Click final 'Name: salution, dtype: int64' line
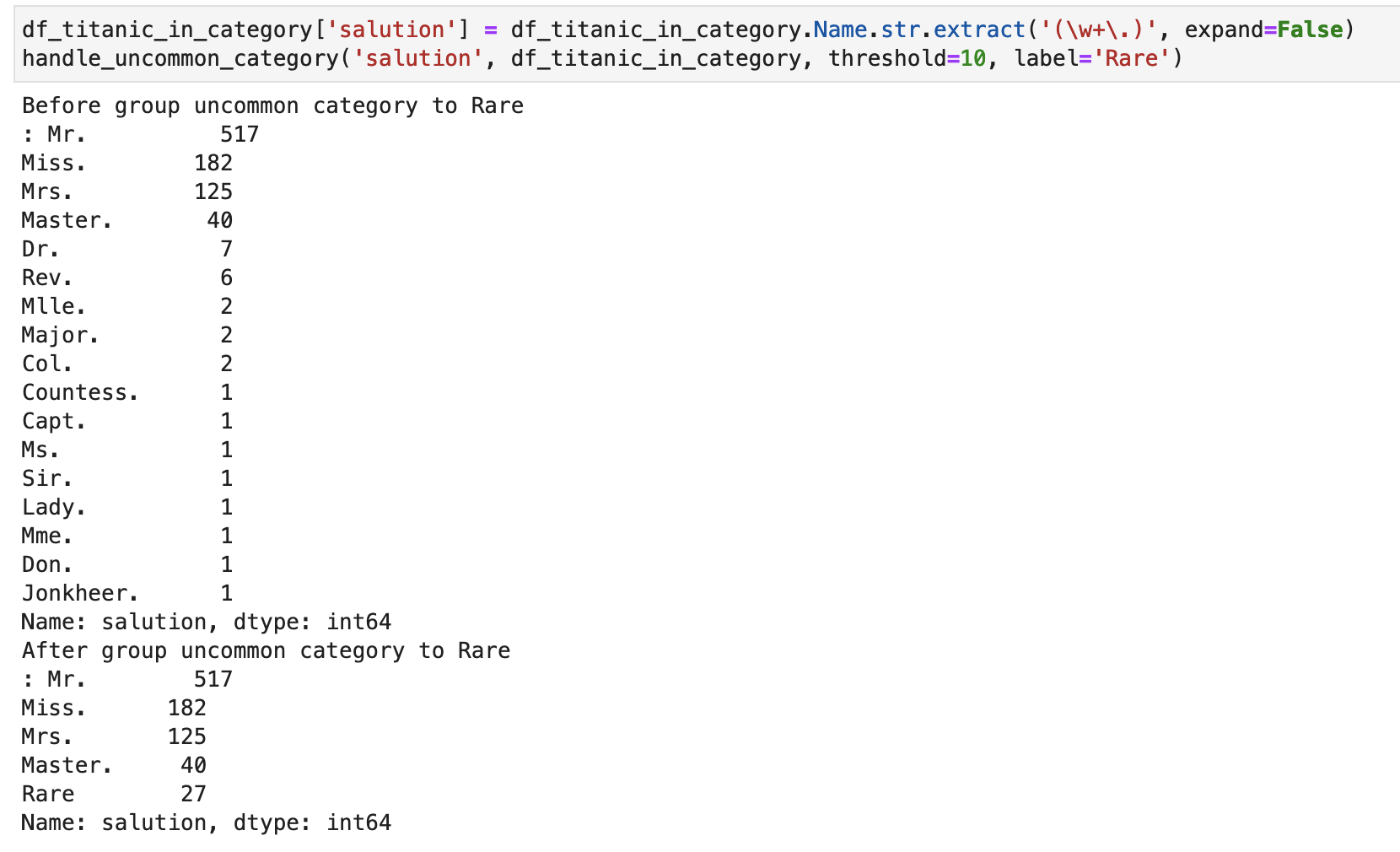The width and height of the screenshot is (1400, 852). [207, 822]
